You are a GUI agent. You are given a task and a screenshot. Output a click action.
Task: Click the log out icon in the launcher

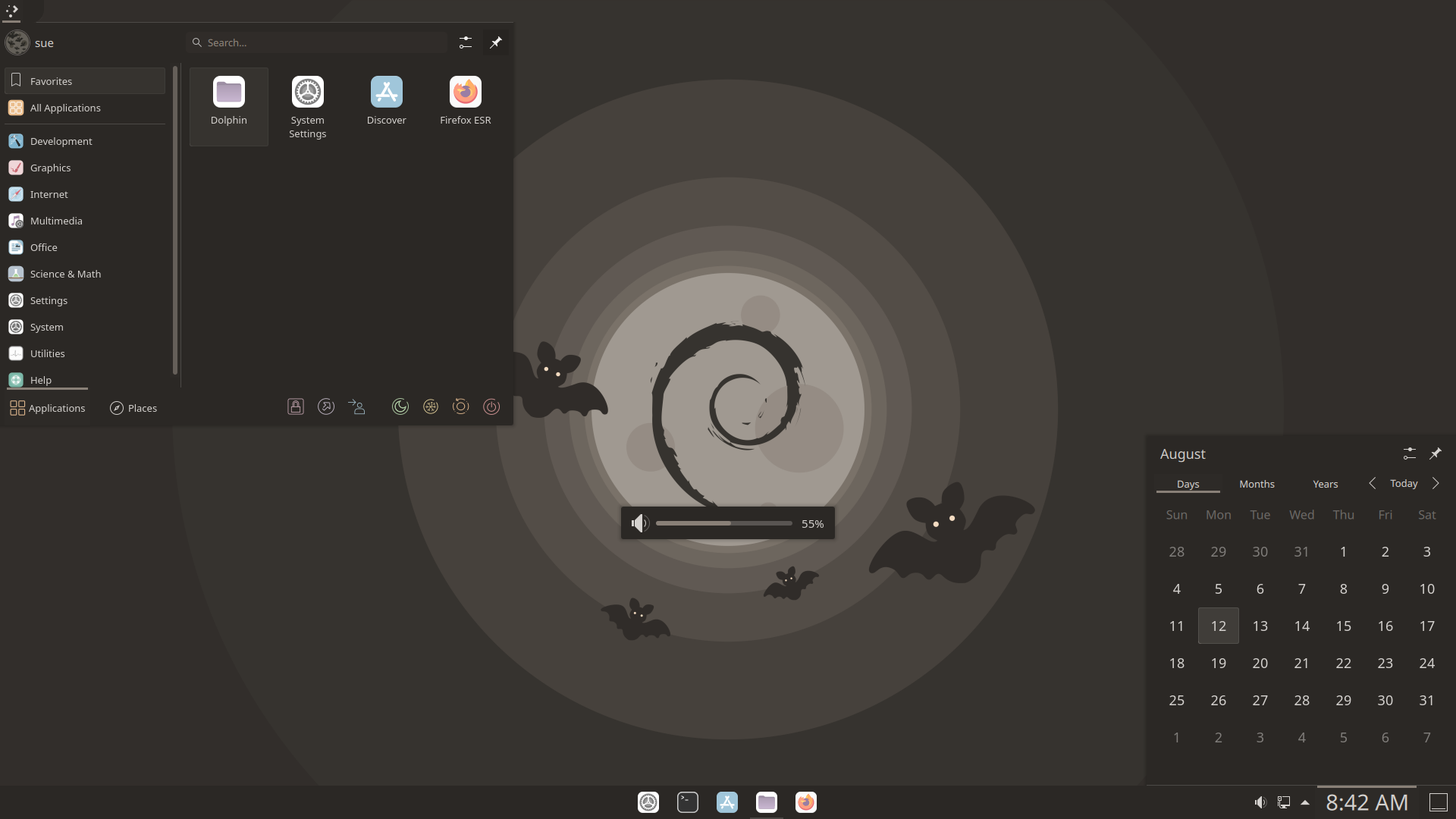[x=326, y=407]
